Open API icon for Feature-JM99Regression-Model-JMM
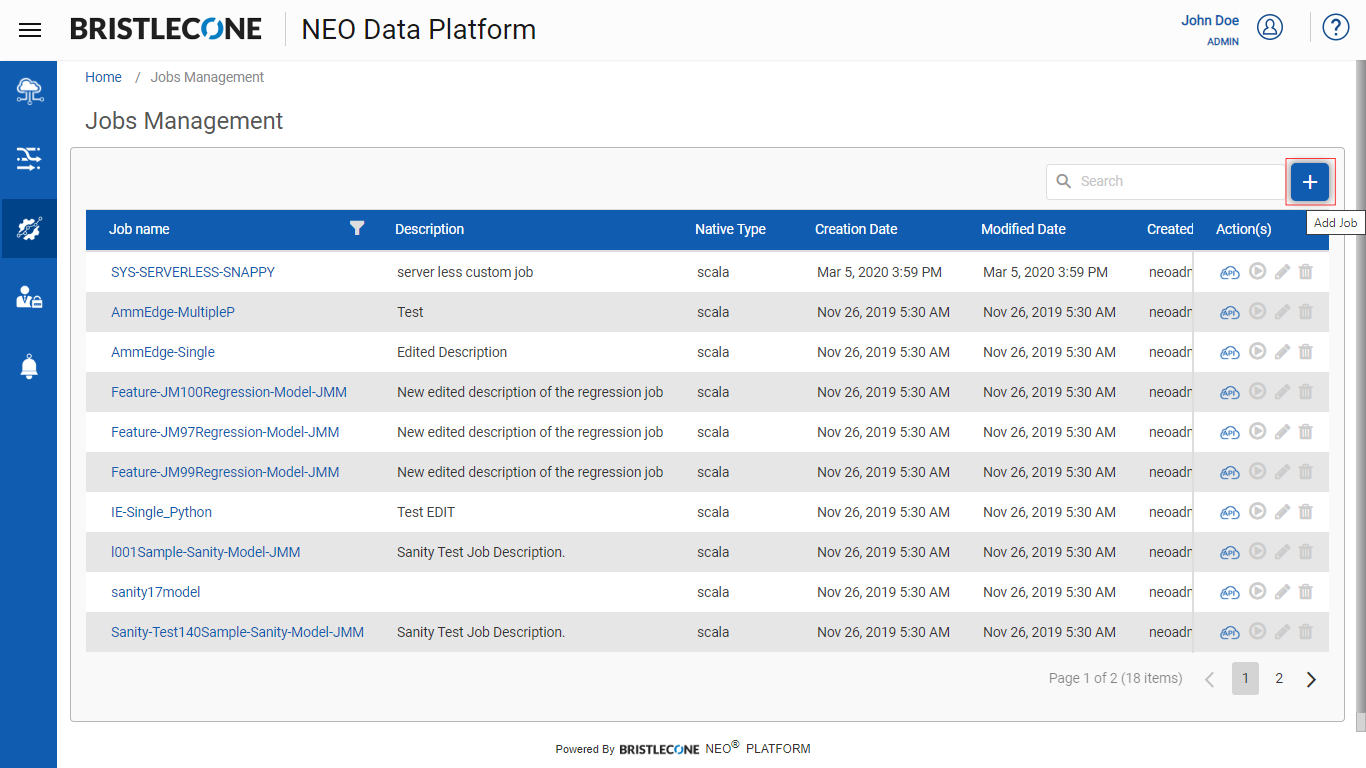 click(x=1230, y=472)
